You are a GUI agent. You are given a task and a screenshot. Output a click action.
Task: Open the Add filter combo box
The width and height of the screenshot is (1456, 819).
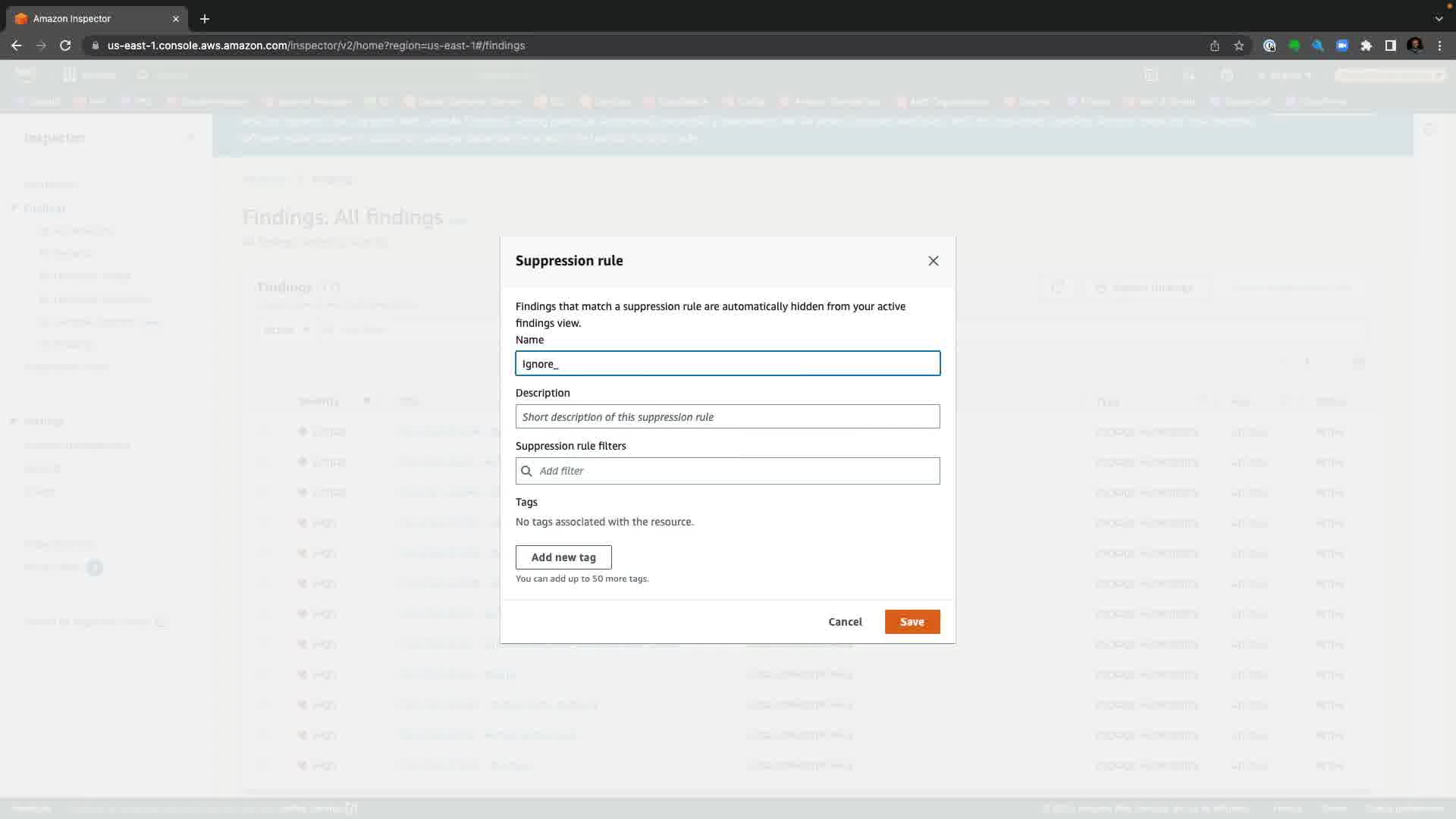(736, 471)
